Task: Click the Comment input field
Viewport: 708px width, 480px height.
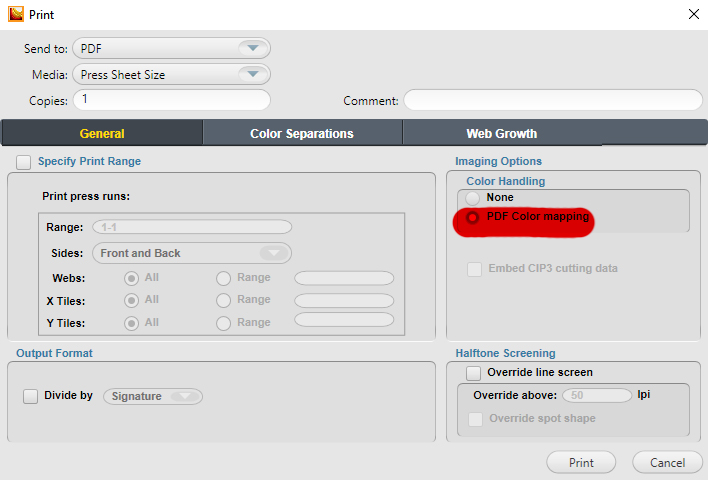Action: [553, 100]
